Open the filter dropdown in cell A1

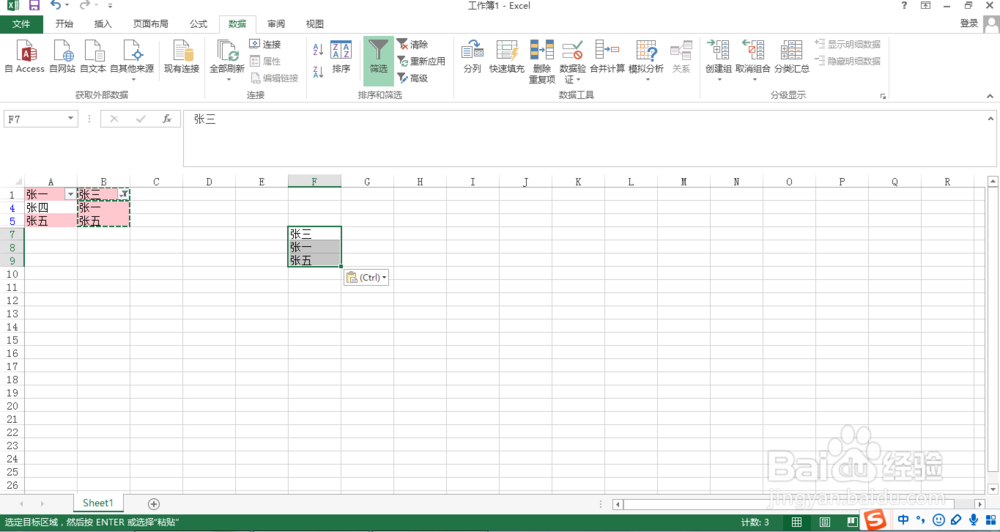[70, 194]
